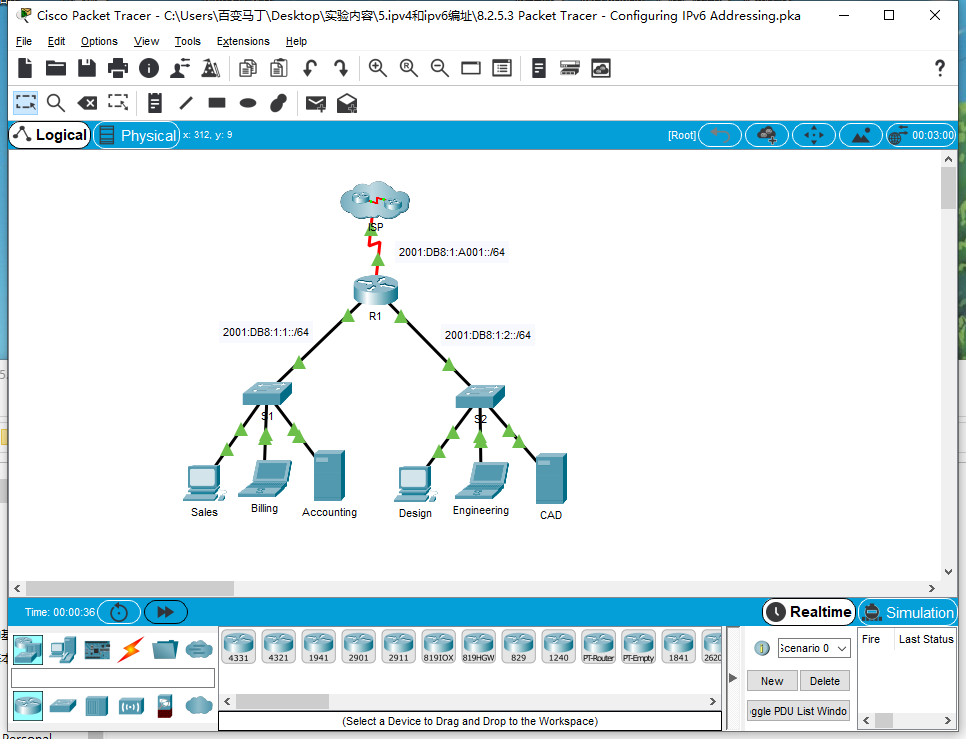
Task: Click the Fast Forward Time button
Action: tap(165, 611)
